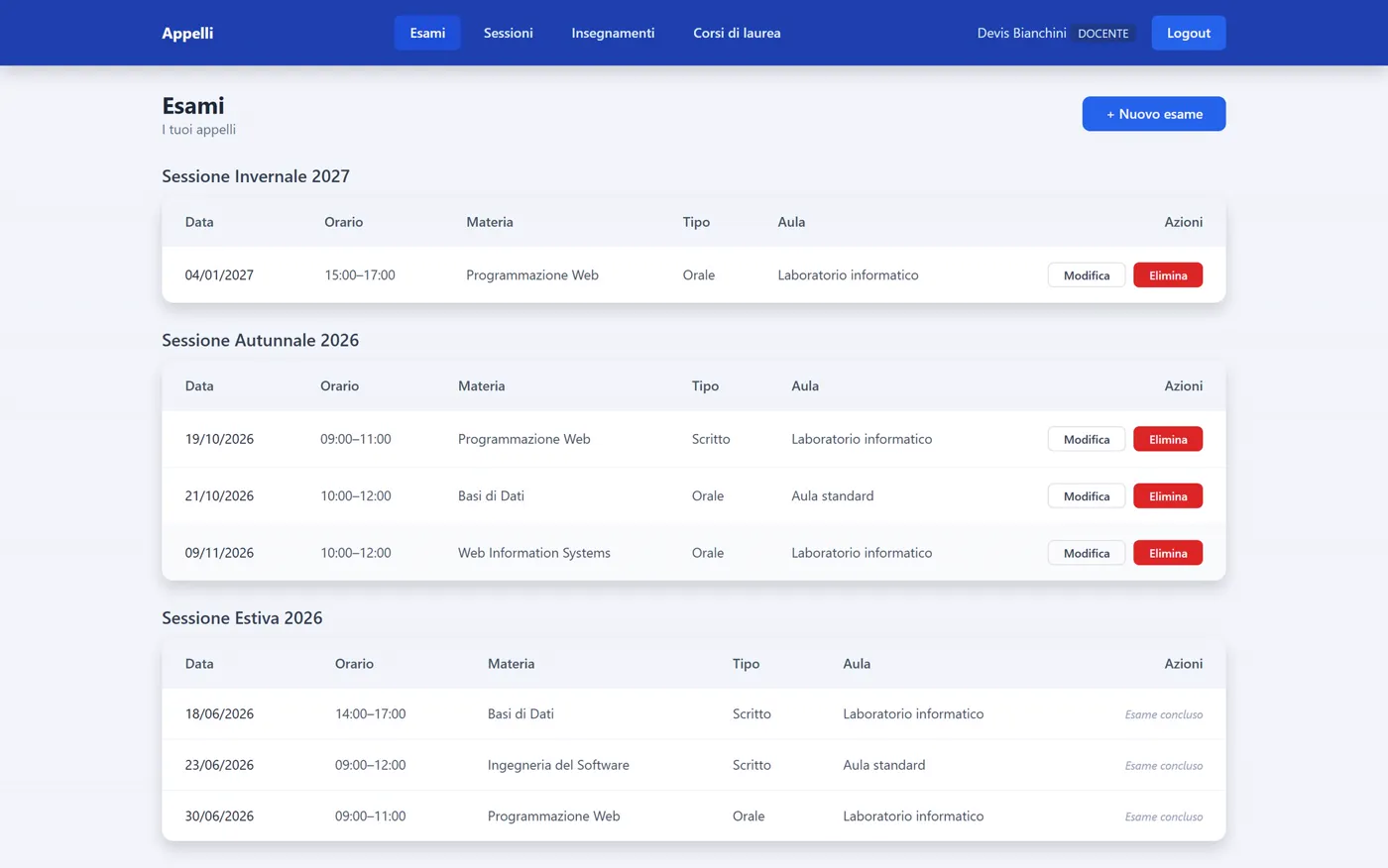The height and width of the screenshot is (868, 1388).
Task: Delete the 04/01/2027 Programmazione Web exam
Action: point(1168,275)
